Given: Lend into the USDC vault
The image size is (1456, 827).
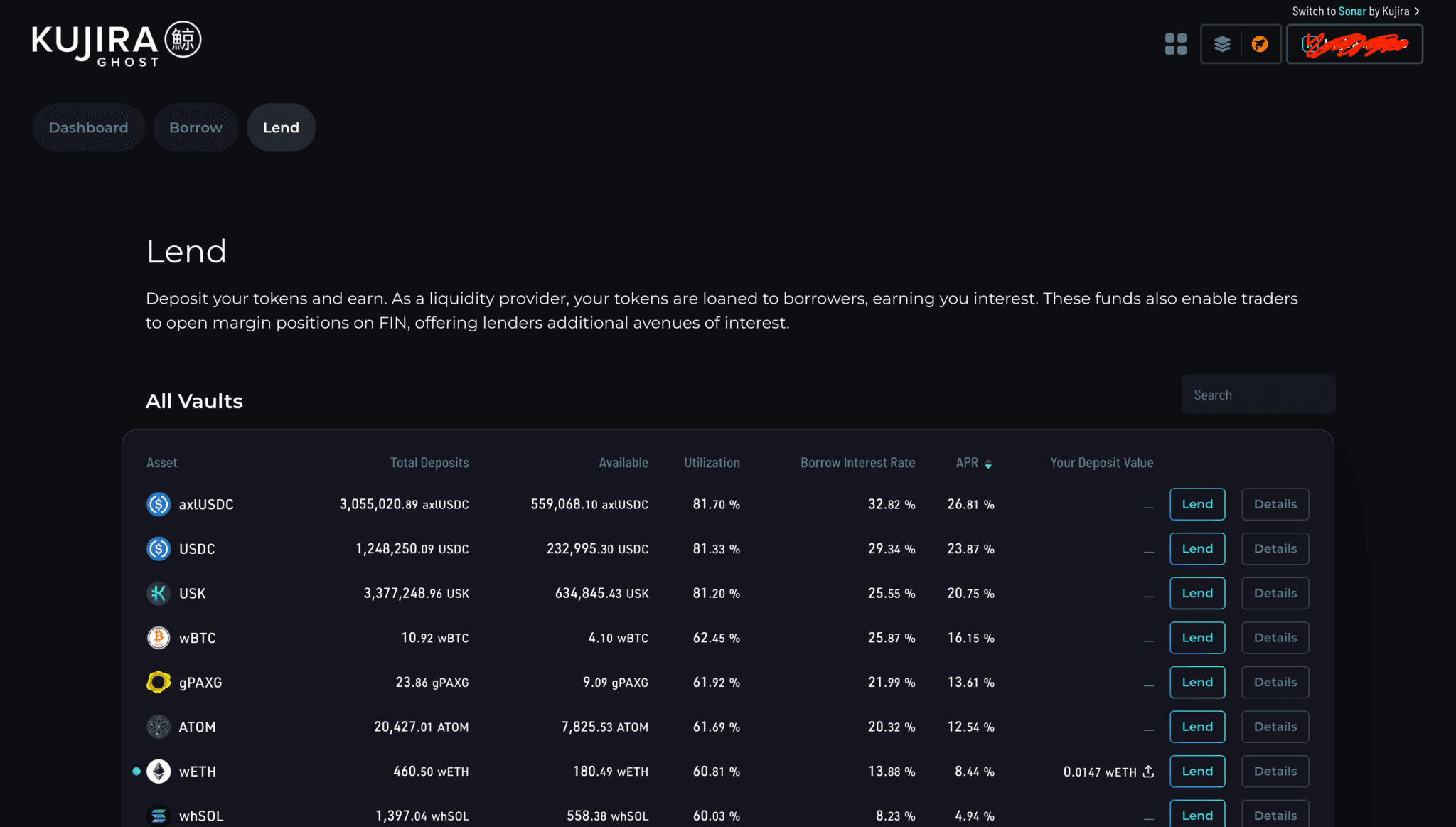Looking at the screenshot, I should 1197,549.
